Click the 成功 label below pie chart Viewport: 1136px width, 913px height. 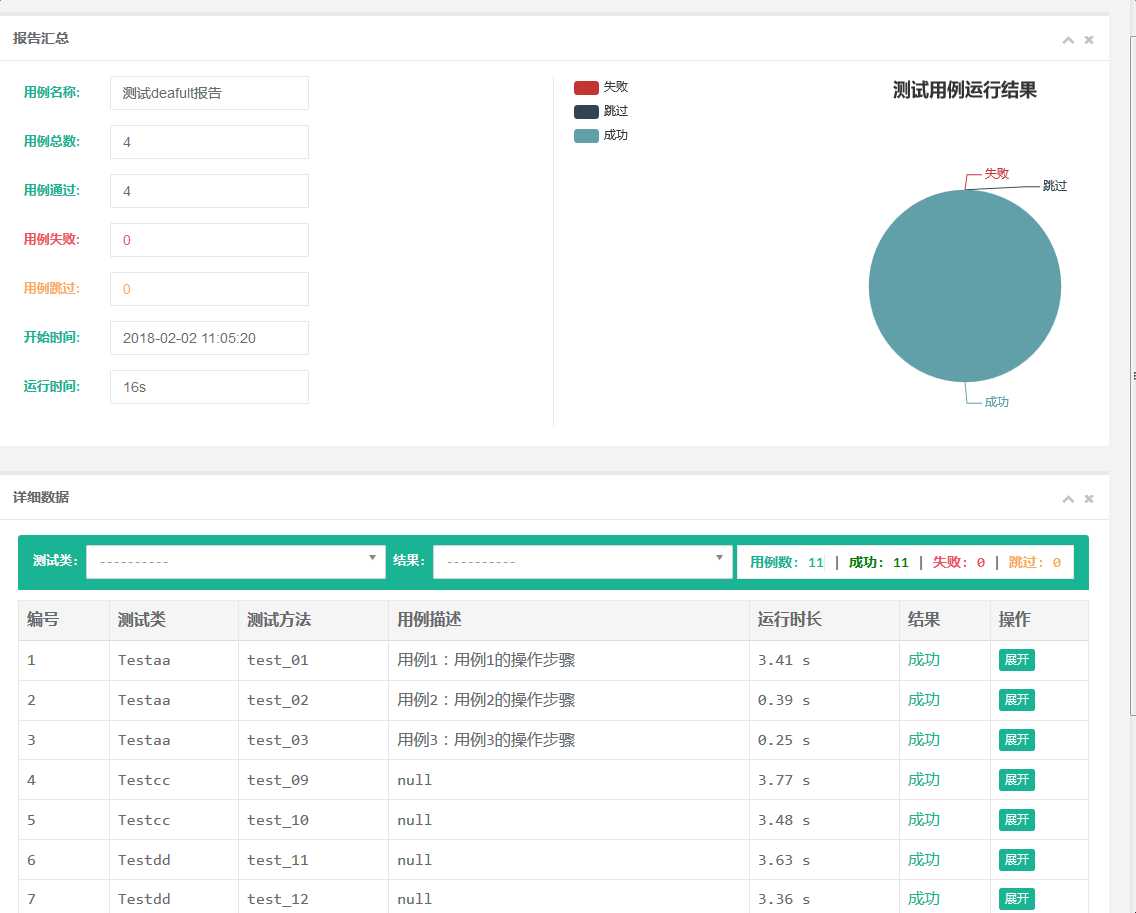tap(996, 401)
